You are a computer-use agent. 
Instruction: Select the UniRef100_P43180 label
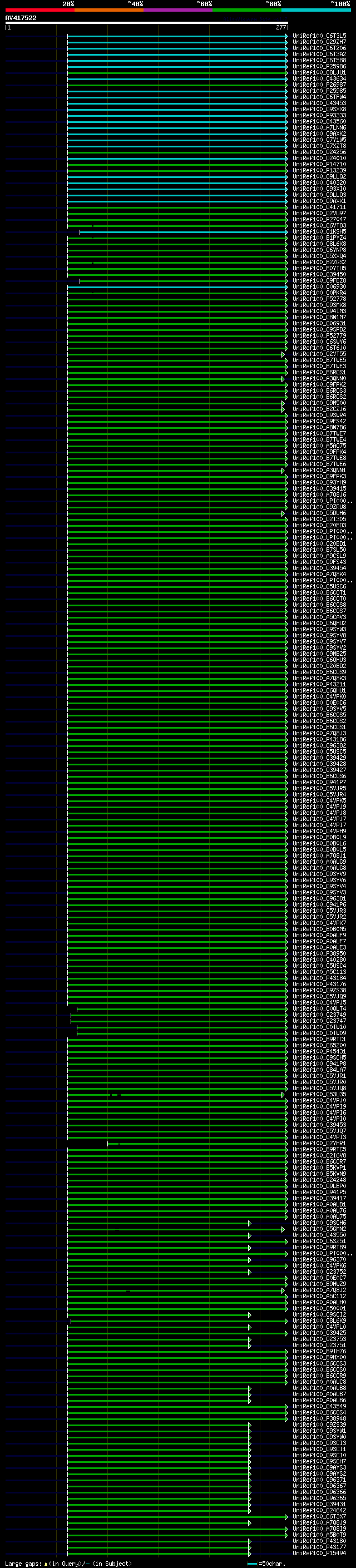[319, 1541]
